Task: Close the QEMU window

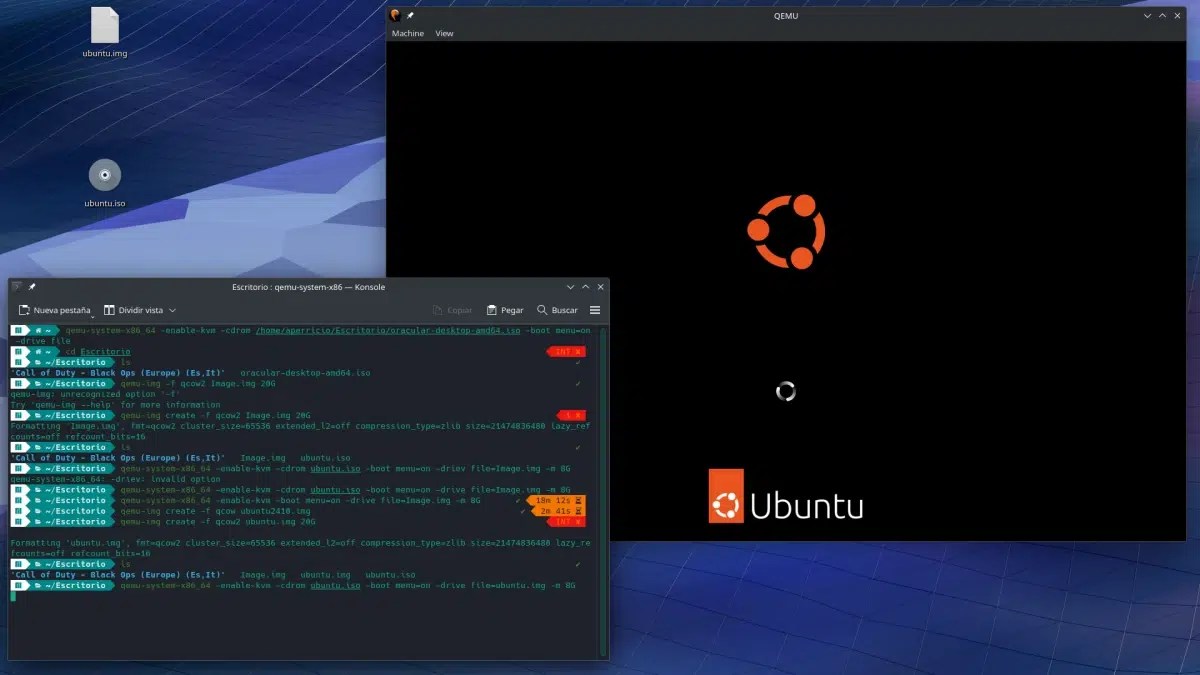Action: coord(1177,15)
